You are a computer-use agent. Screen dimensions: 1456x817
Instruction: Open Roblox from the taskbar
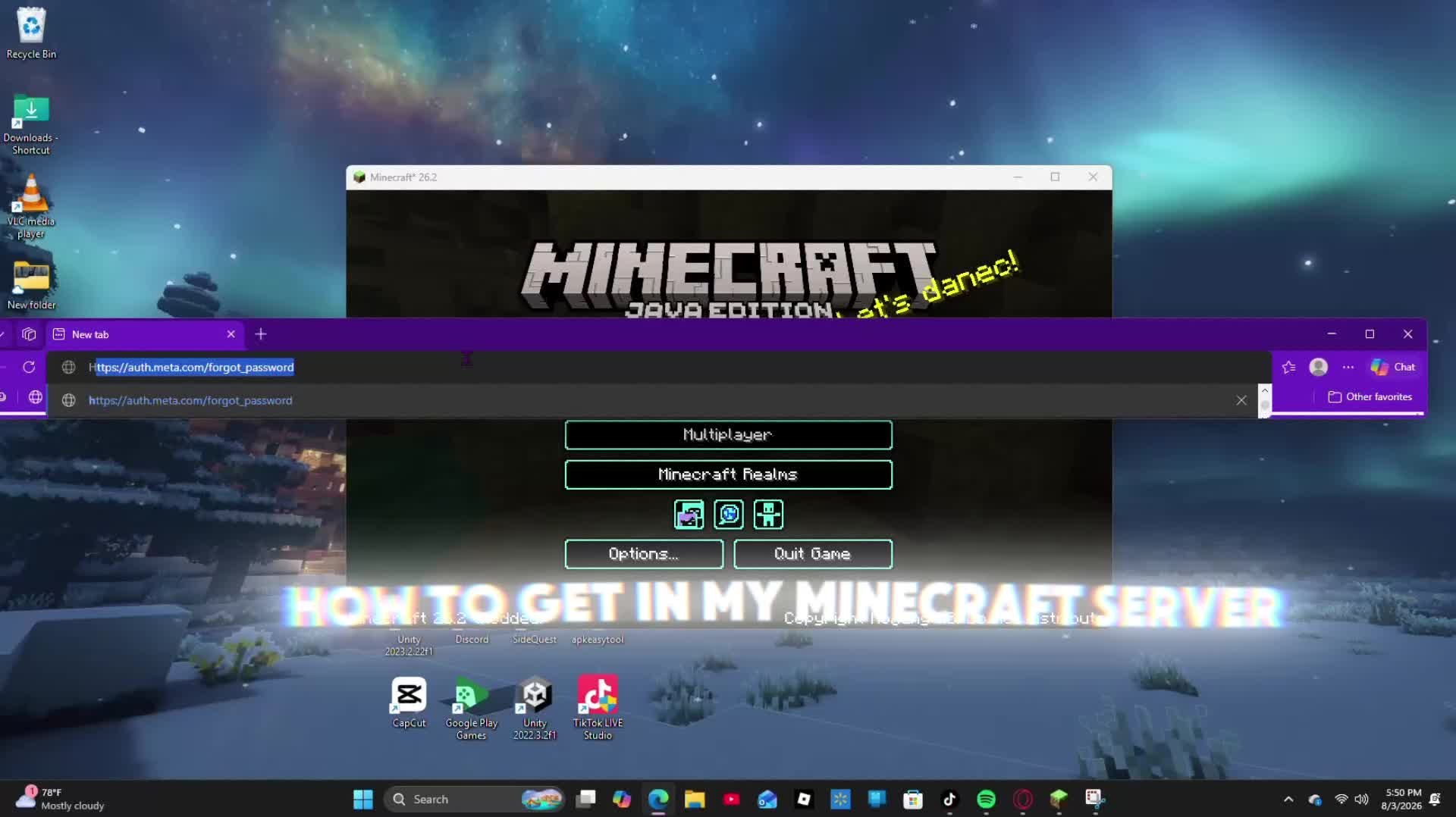804,799
